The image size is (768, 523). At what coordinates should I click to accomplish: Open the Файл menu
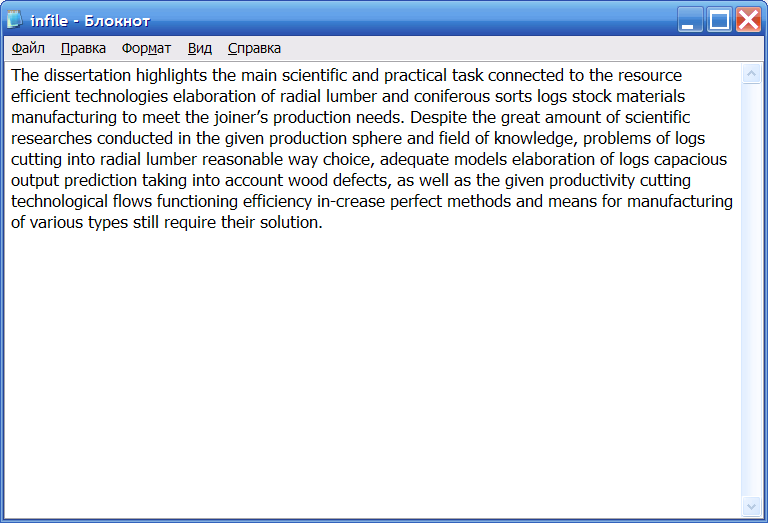tap(28, 48)
